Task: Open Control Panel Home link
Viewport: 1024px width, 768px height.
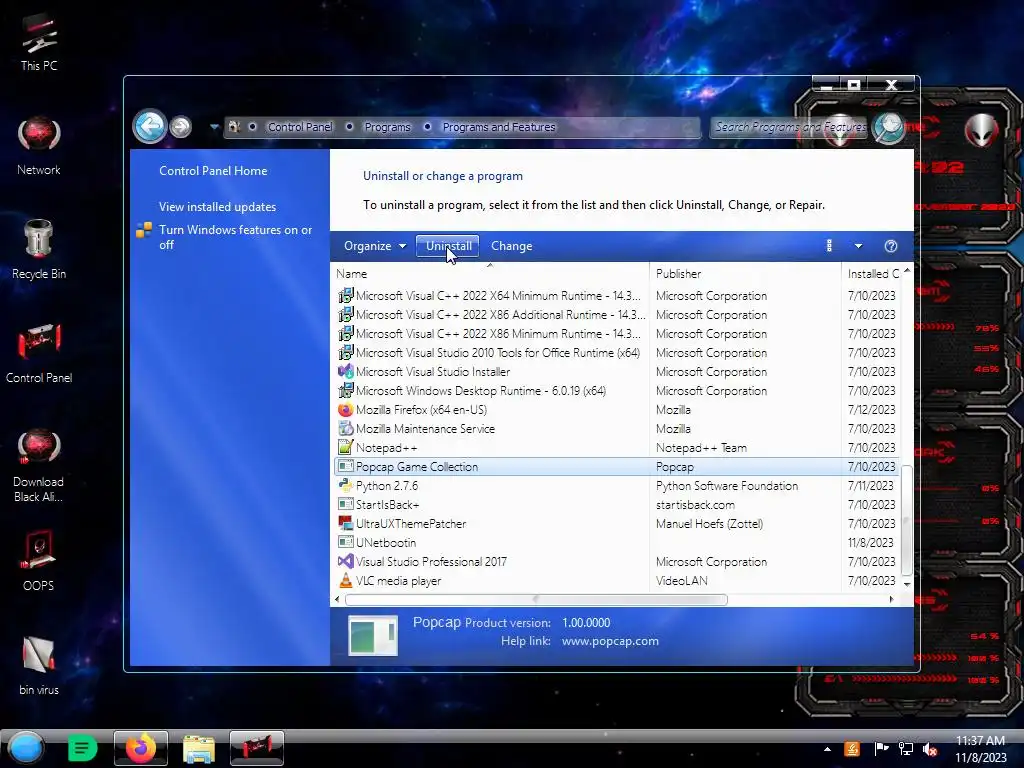Action: pos(213,170)
